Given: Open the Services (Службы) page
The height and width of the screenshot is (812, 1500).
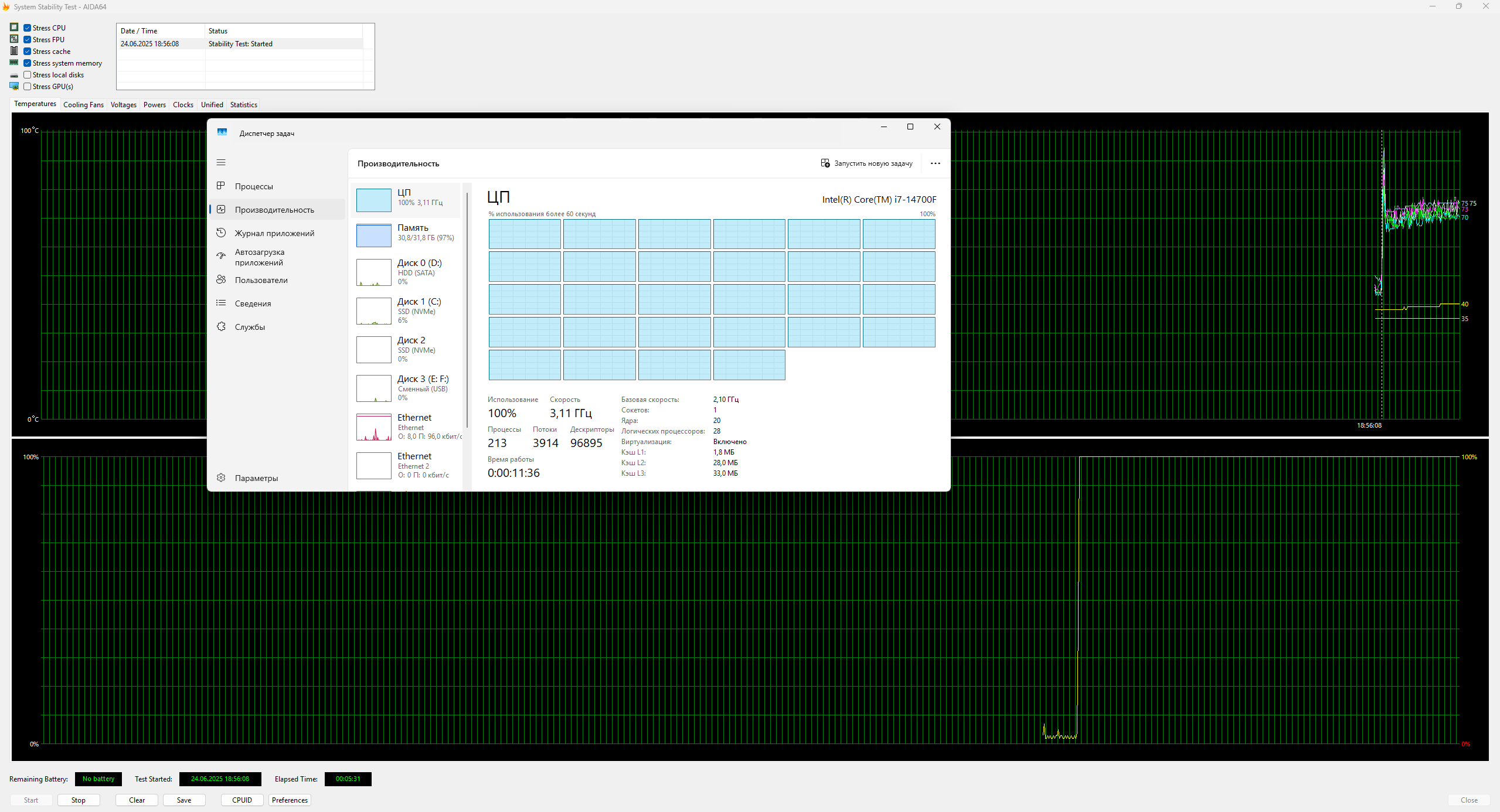Looking at the screenshot, I should (250, 327).
